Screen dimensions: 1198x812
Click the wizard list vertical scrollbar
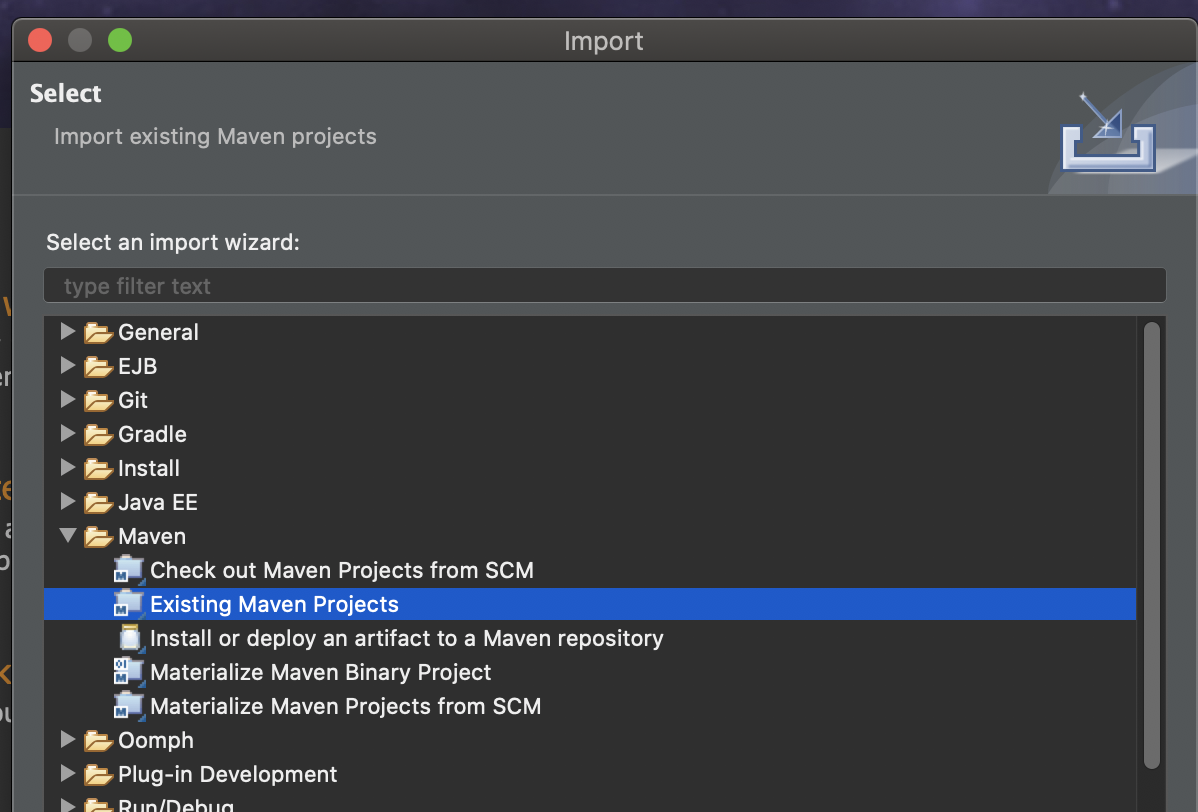click(x=1151, y=540)
